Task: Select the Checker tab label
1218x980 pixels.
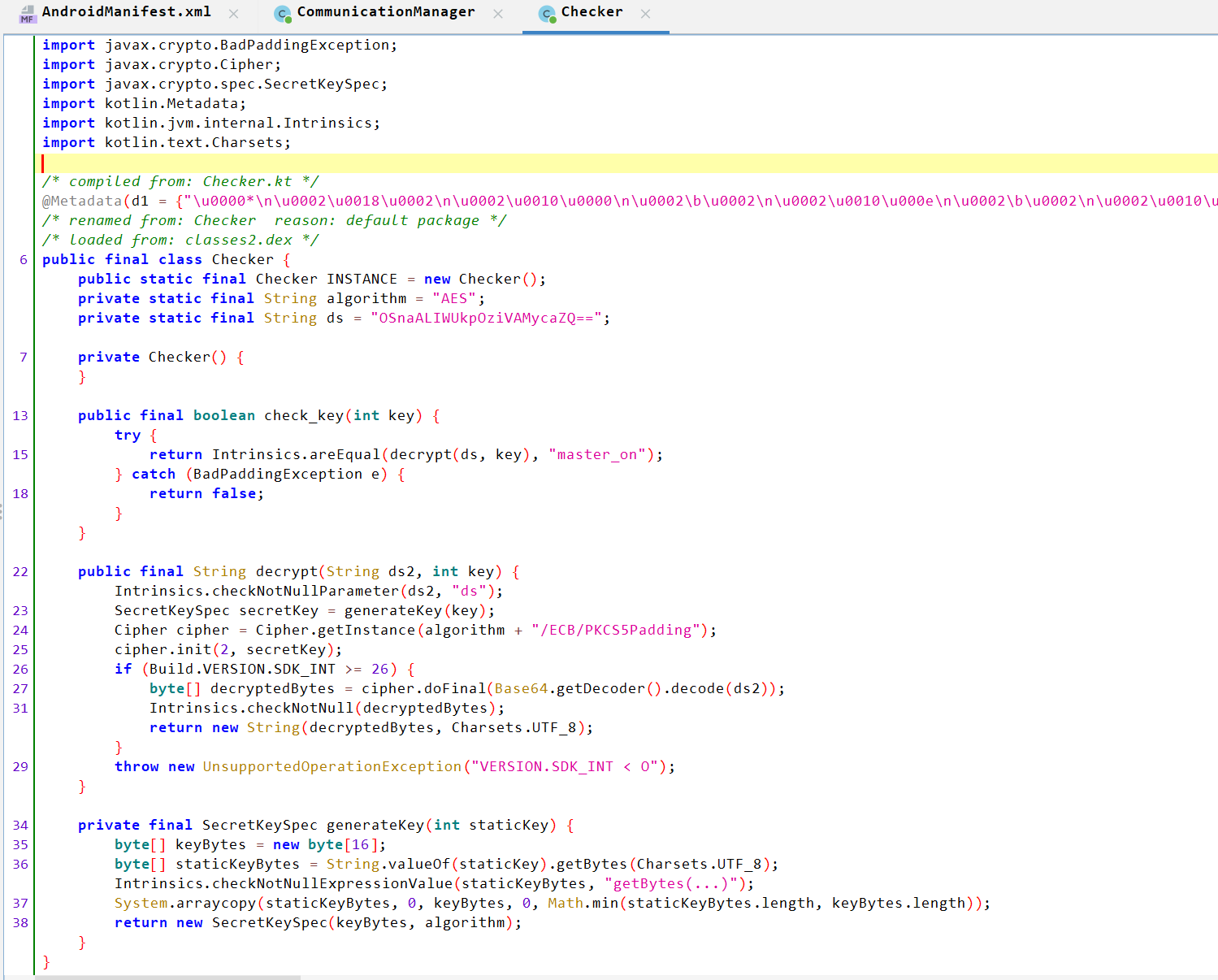Action: [x=592, y=12]
